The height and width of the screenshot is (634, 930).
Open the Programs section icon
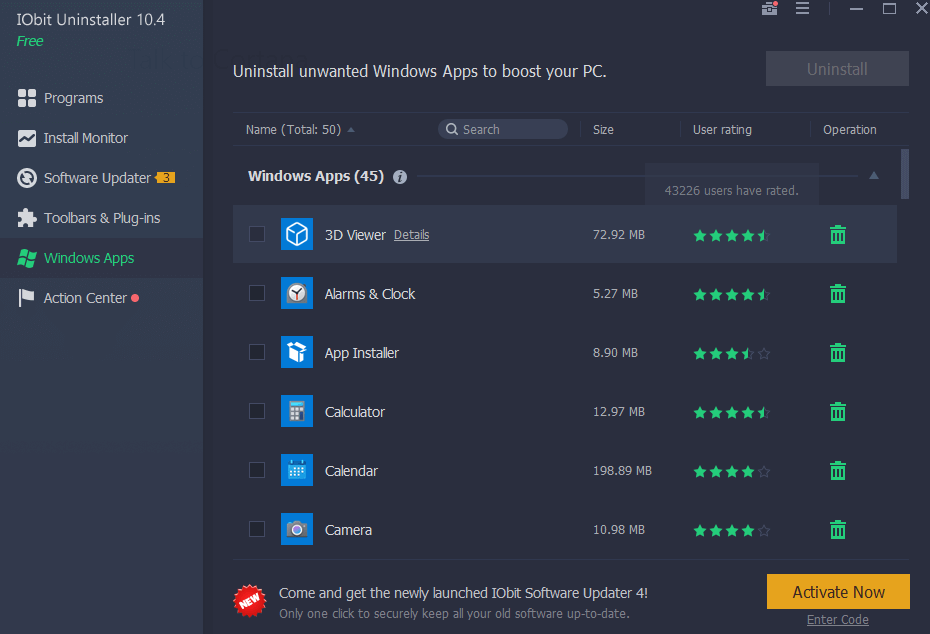27,98
